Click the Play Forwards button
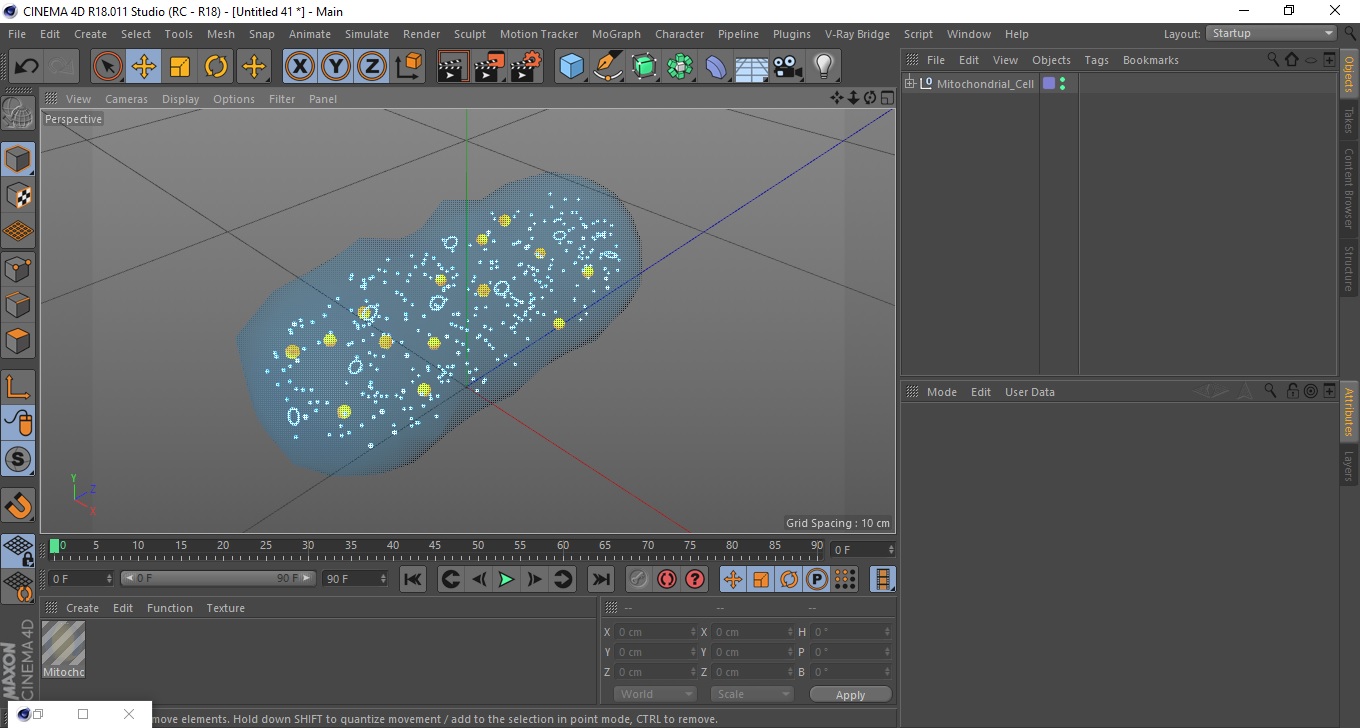This screenshot has width=1360, height=728. click(x=507, y=579)
